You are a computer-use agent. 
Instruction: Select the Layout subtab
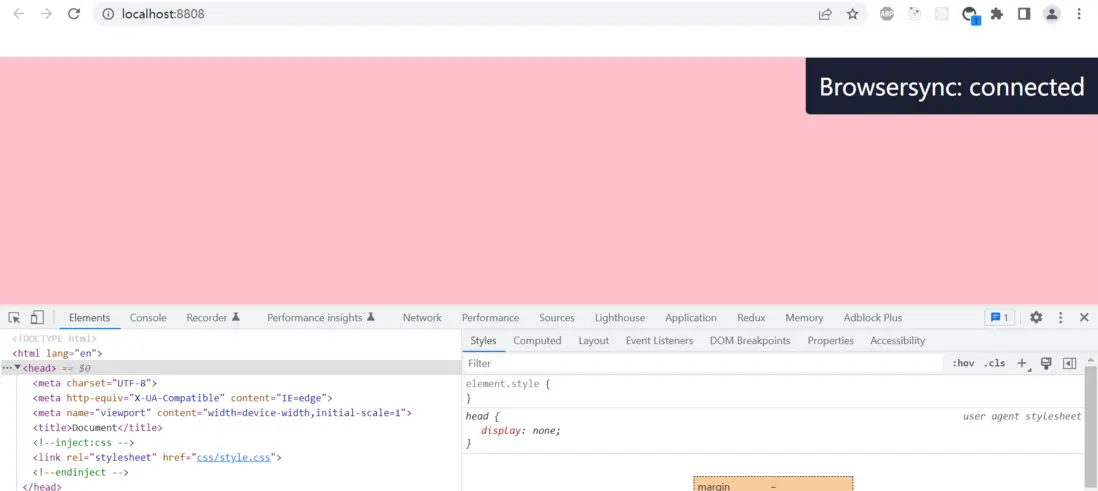(x=593, y=340)
